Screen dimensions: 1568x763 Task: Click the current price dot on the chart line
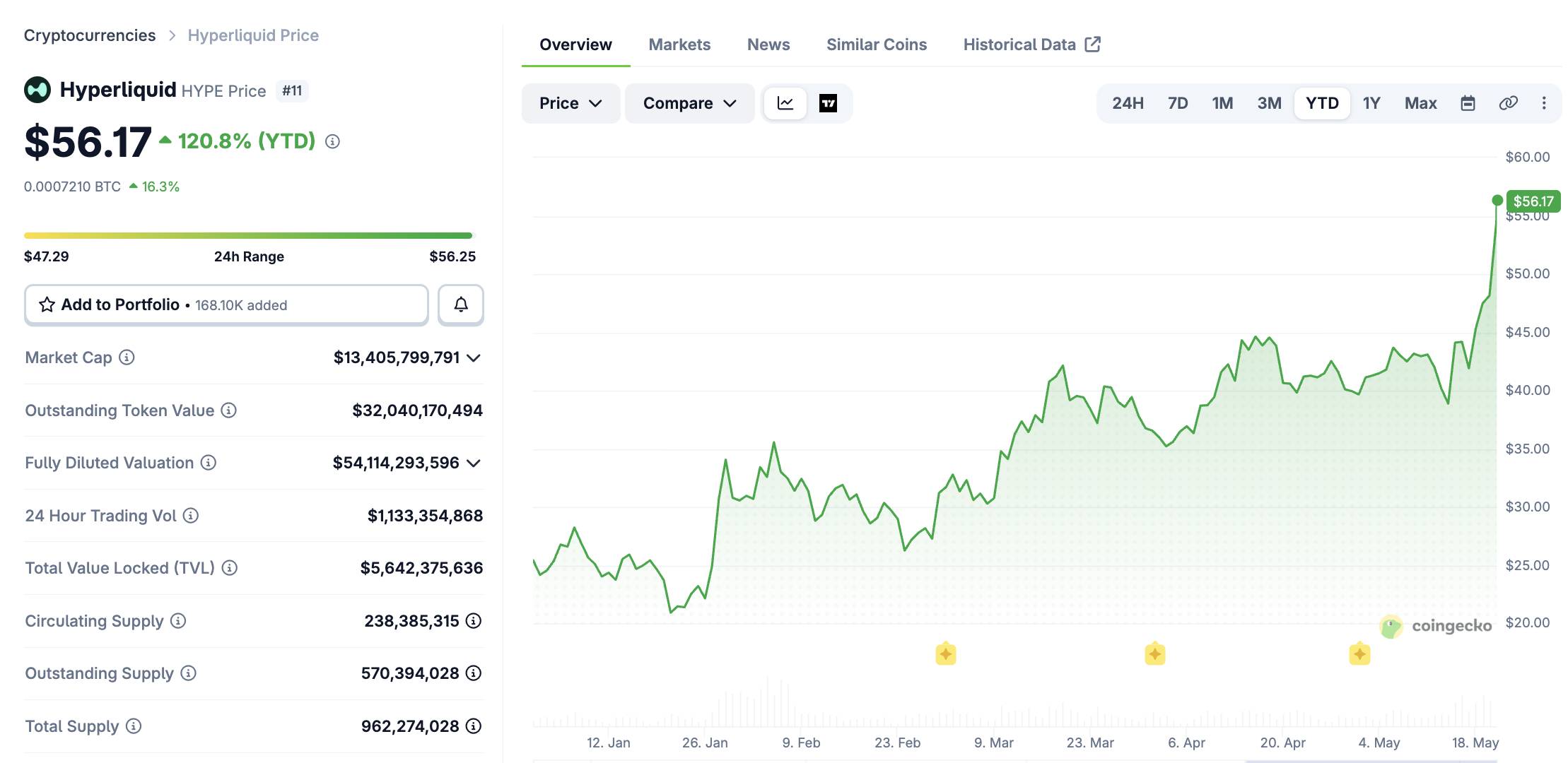1497,201
